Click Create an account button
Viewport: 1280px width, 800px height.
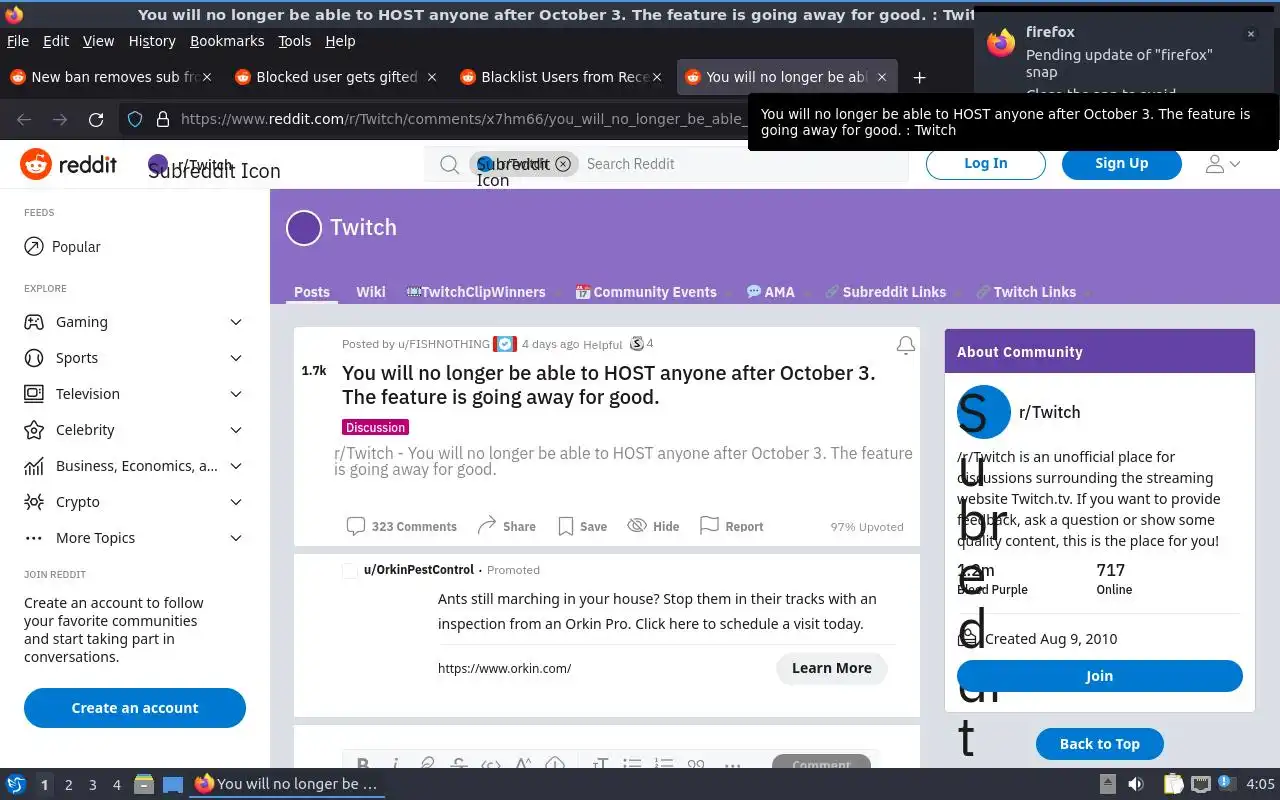135,708
